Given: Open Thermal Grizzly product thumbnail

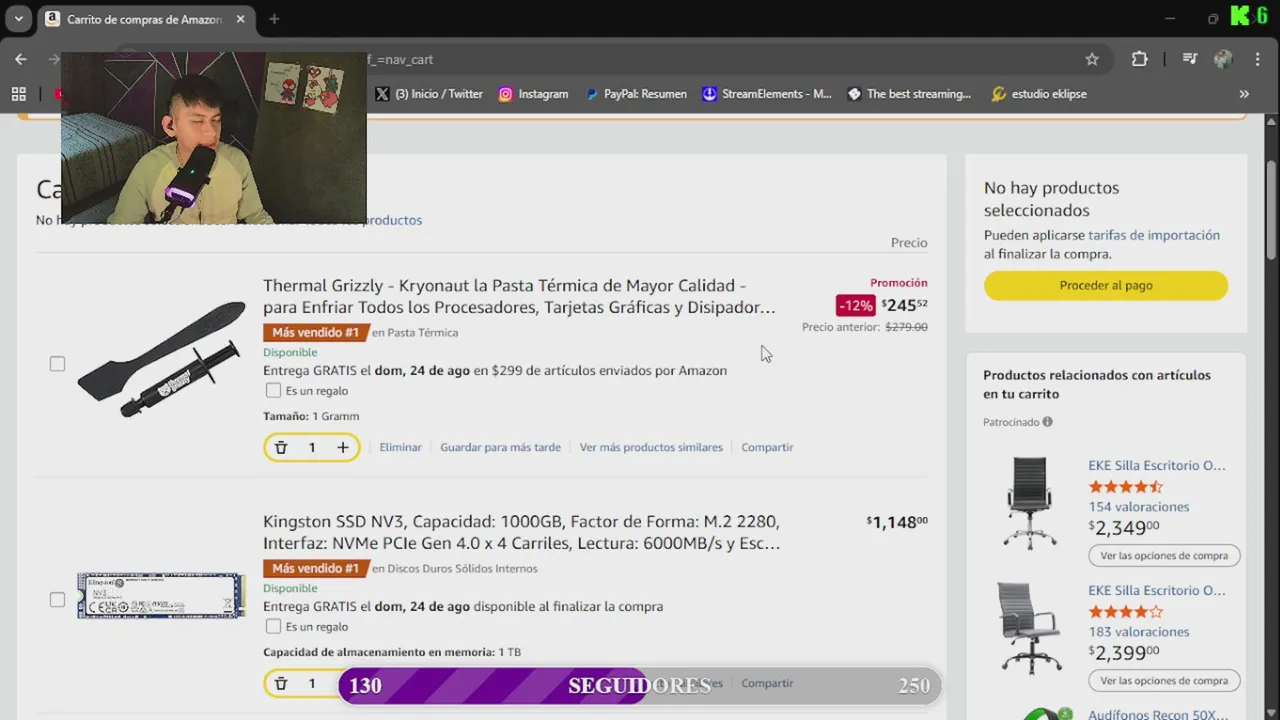Looking at the screenshot, I should pyautogui.click(x=161, y=358).
